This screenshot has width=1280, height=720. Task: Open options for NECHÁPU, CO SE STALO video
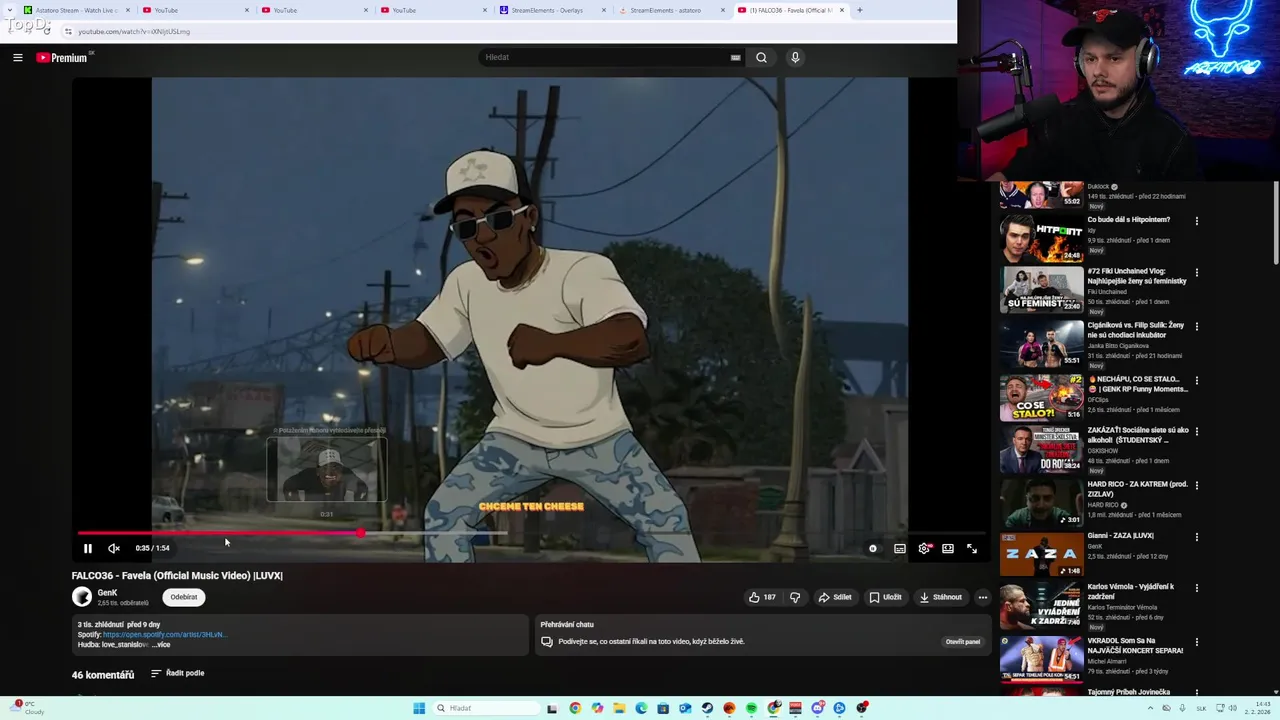[x=1196, y=380]
